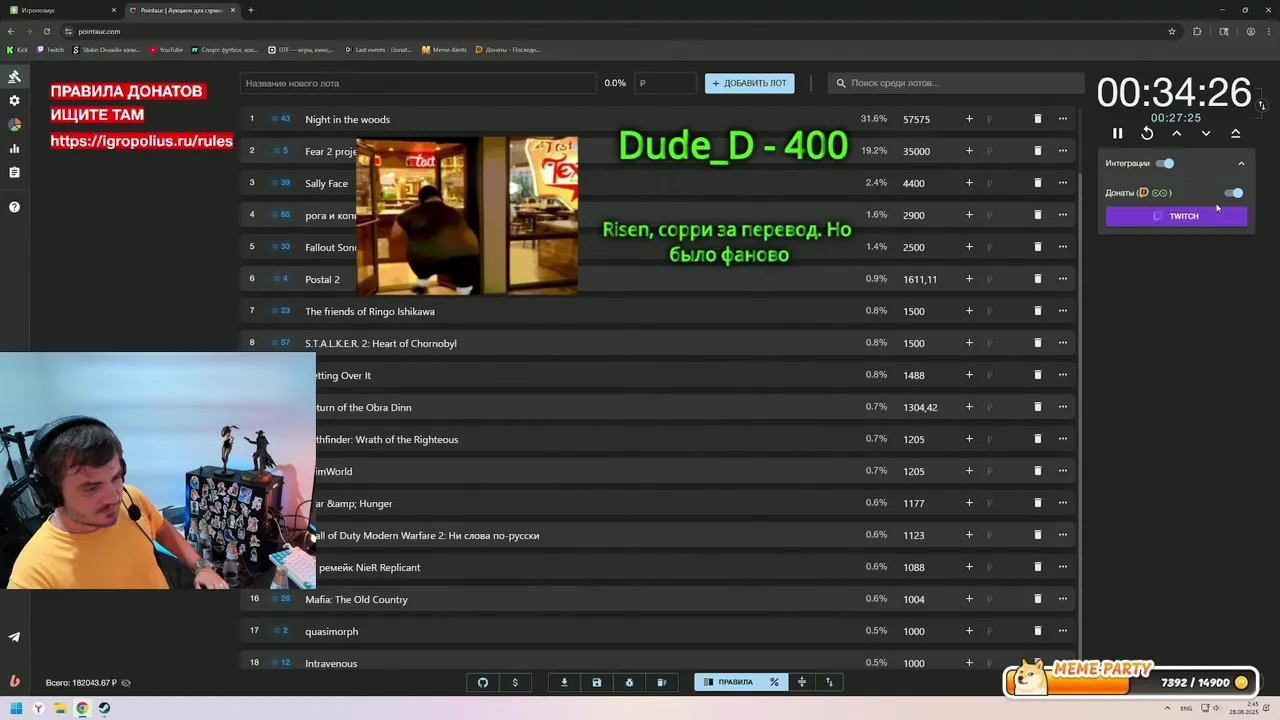1280x720 pixels.
Task: Reload the page in browser
Action: 46,31
